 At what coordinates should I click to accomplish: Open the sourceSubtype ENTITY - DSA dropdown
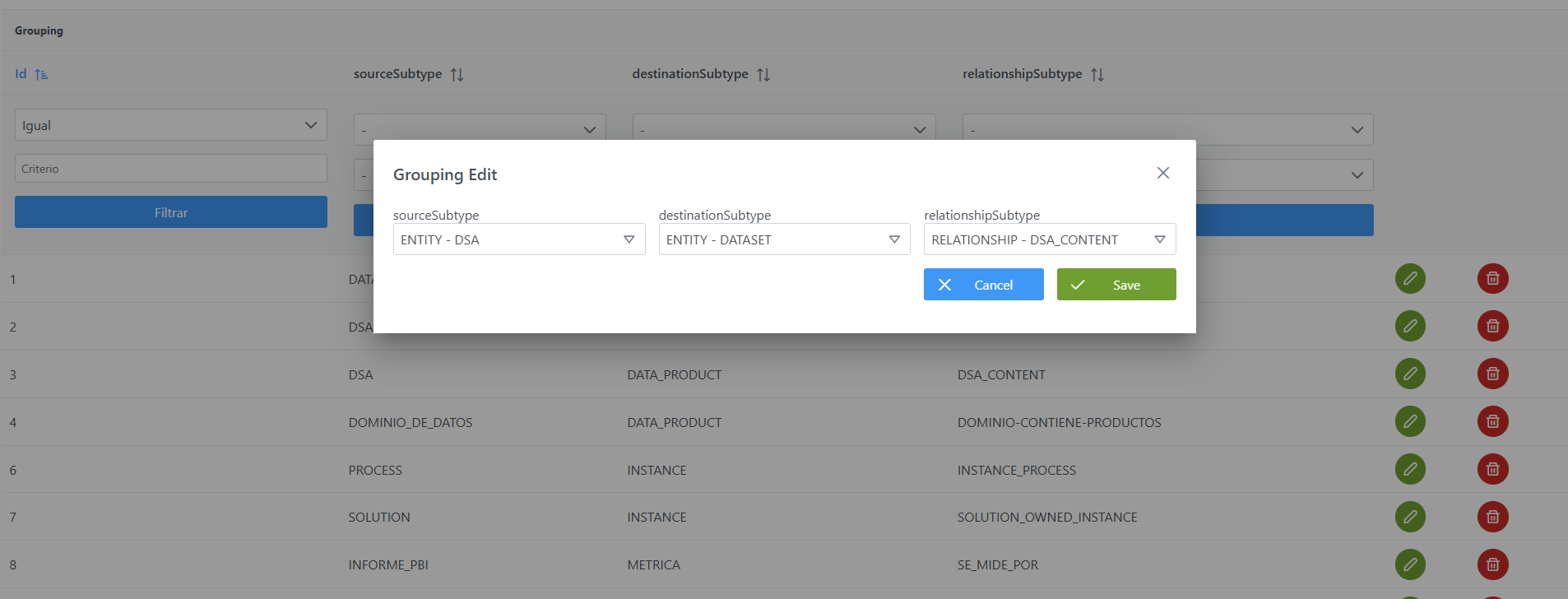[519, 239]
